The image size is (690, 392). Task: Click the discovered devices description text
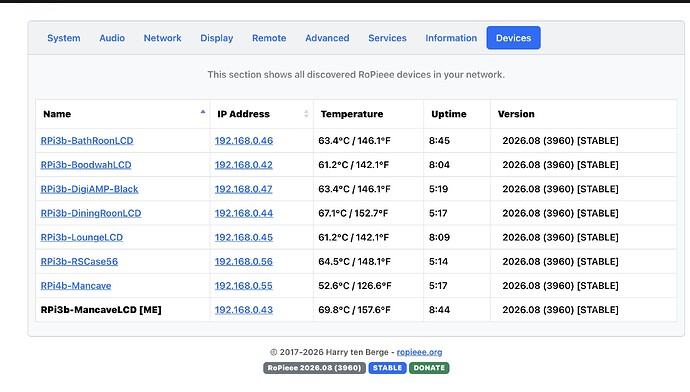(x=356, y=75)
